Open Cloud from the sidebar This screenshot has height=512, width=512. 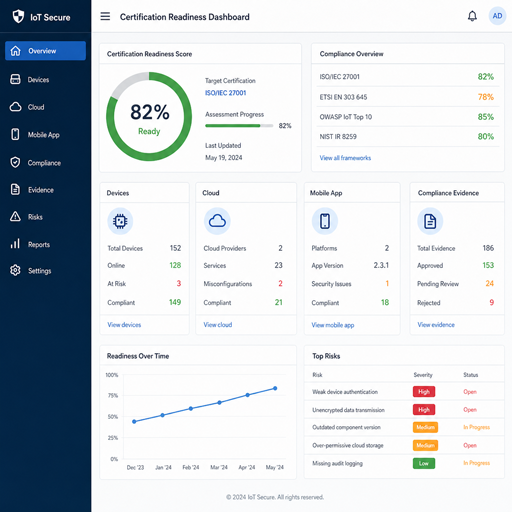click(45, 107)
